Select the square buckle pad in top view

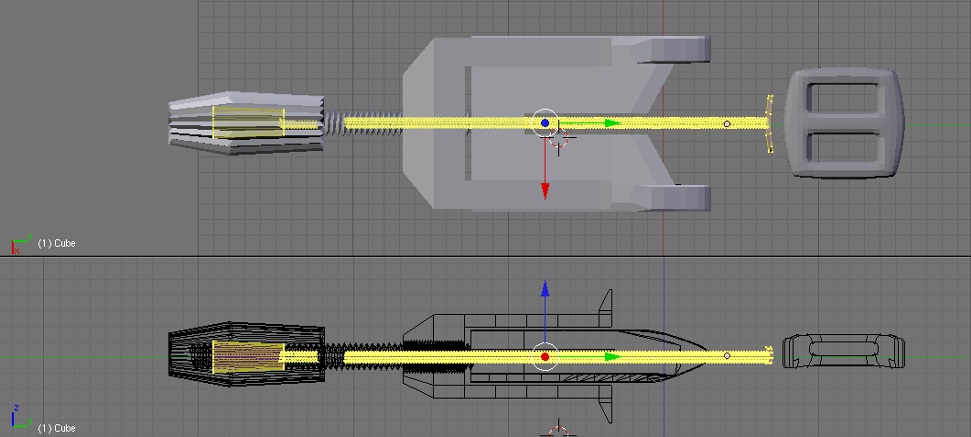[843, 123]
